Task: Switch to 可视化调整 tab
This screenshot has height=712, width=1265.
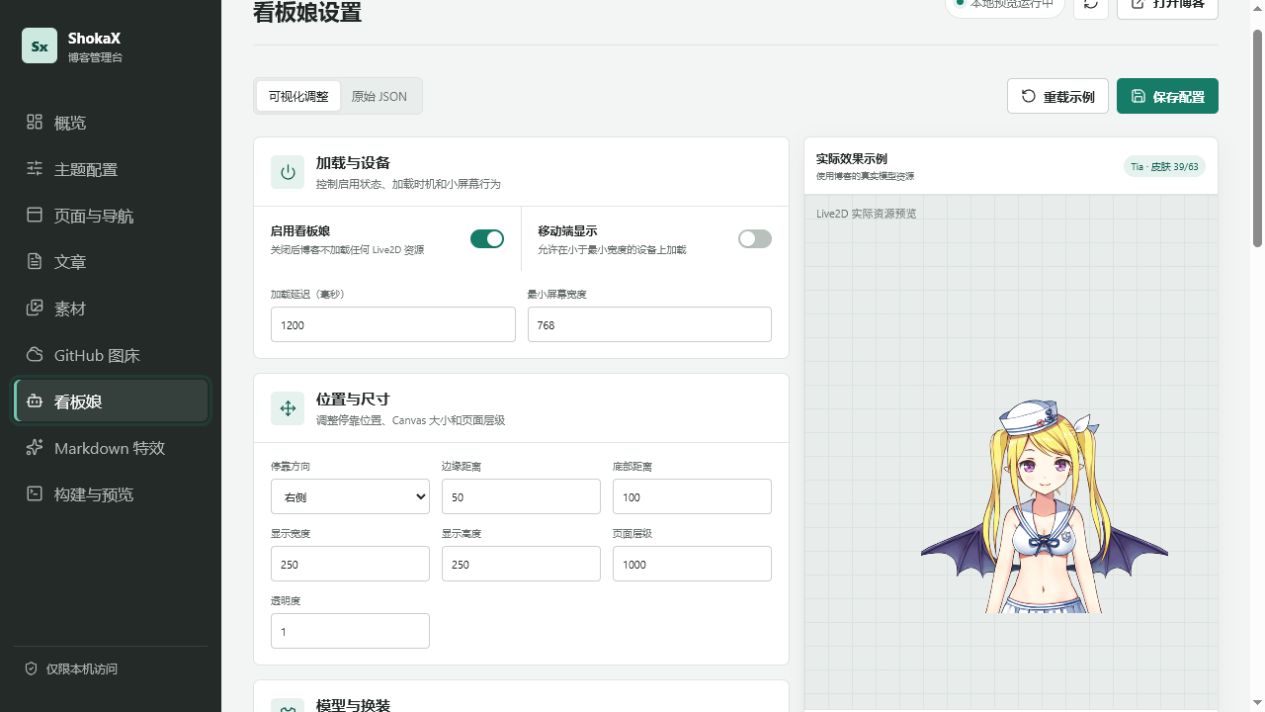Action: tap(299, 96)
